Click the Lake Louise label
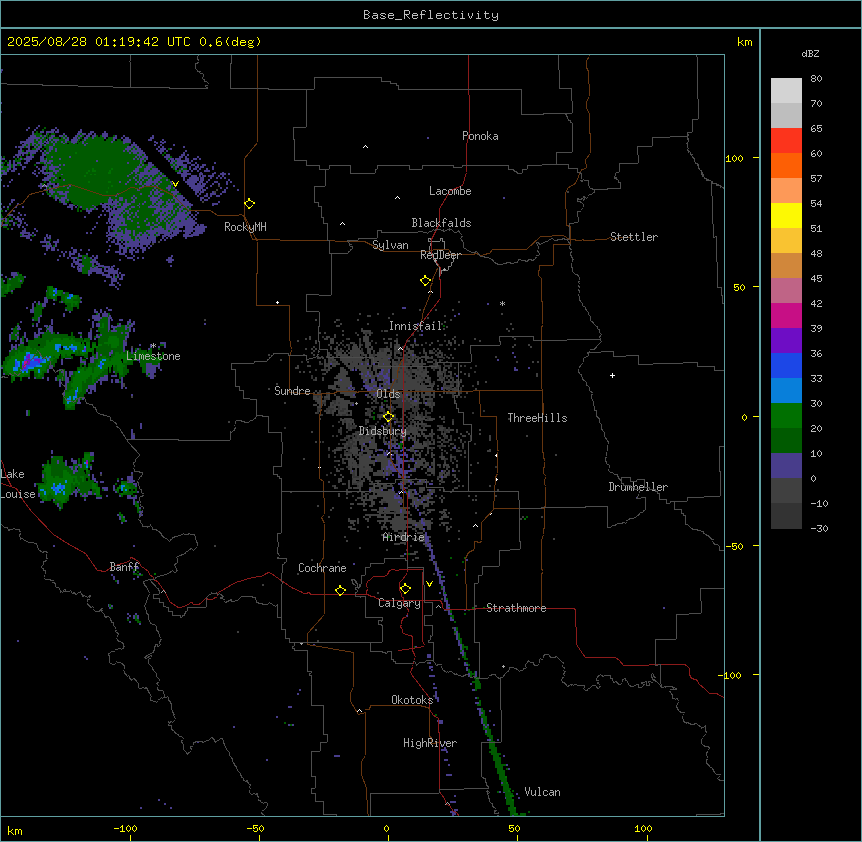The image size is (862, 842). 16,484
